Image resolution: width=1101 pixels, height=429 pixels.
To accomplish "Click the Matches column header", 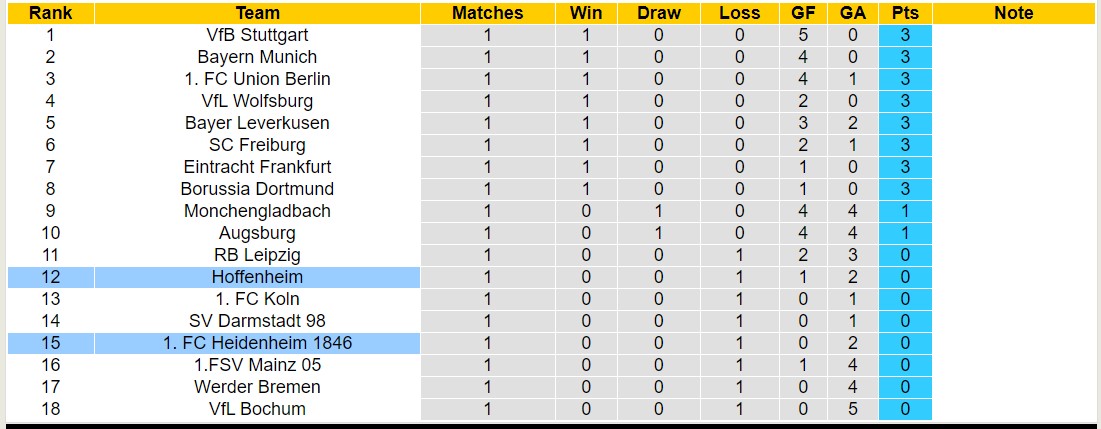I will pos(487,13).
